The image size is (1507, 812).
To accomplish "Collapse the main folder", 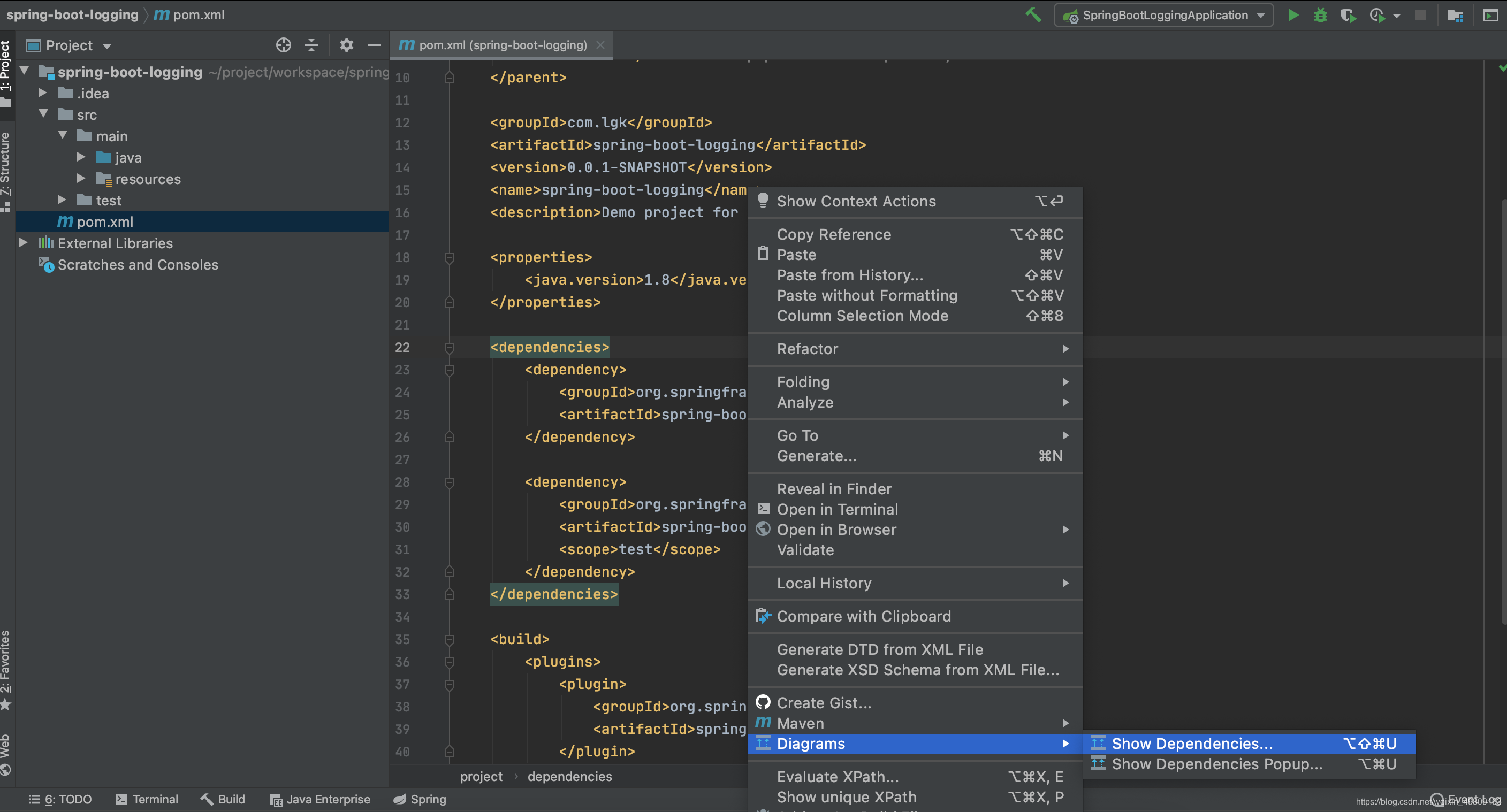I will click(x=62, y=136).
